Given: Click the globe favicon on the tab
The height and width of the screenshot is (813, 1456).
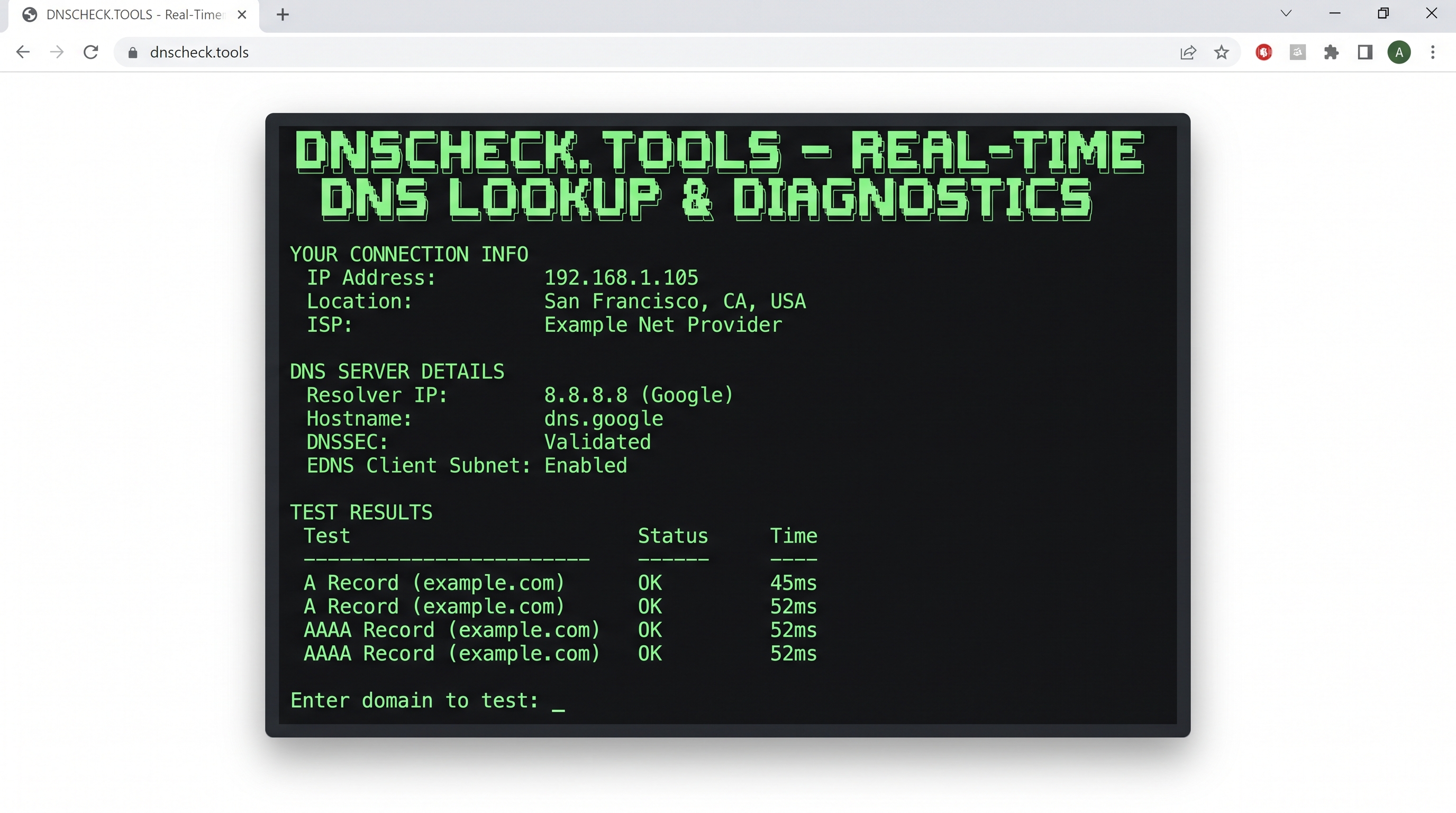Looking at the screenshot, I should 30,15.
